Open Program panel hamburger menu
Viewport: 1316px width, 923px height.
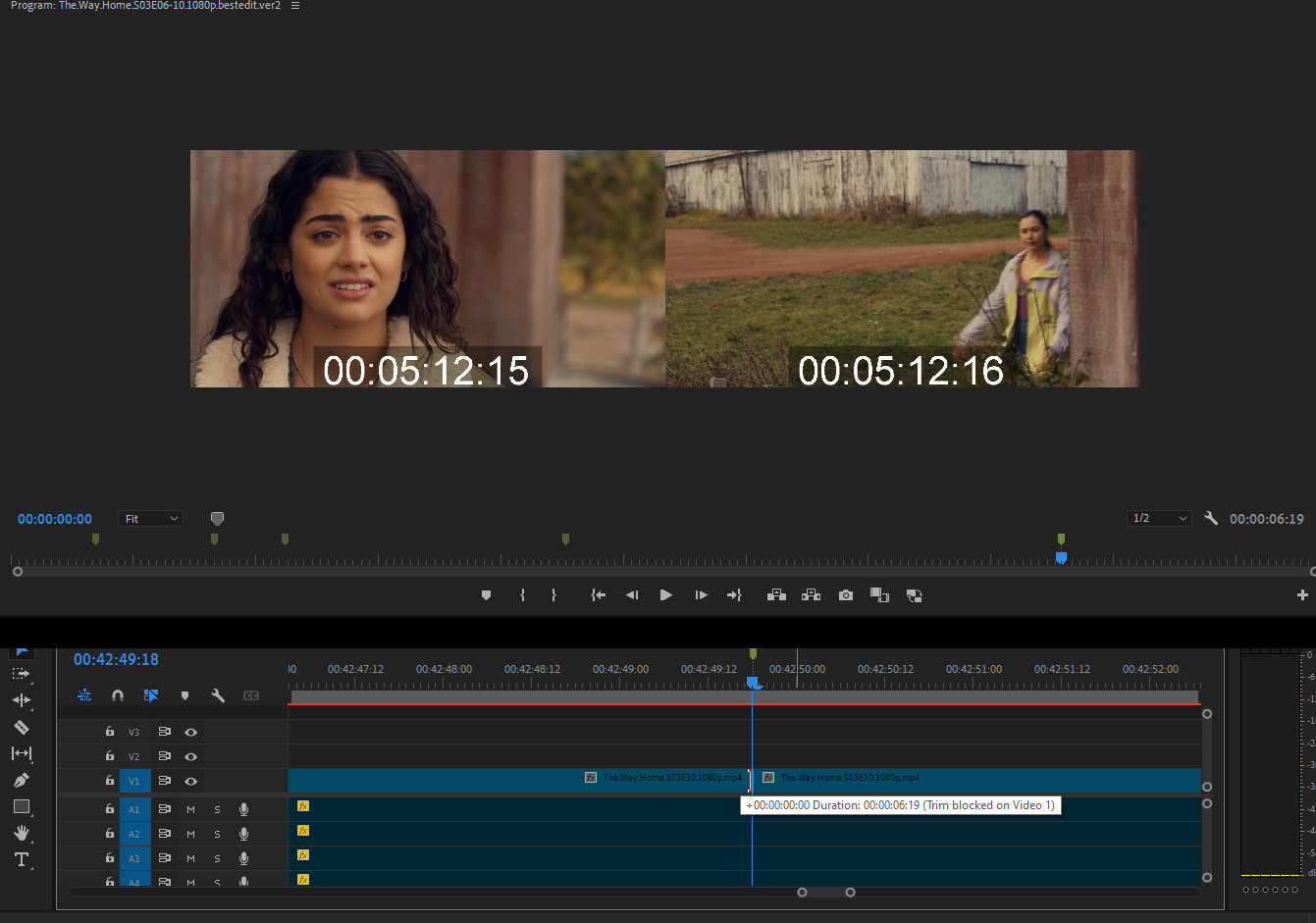click(295, 6)
